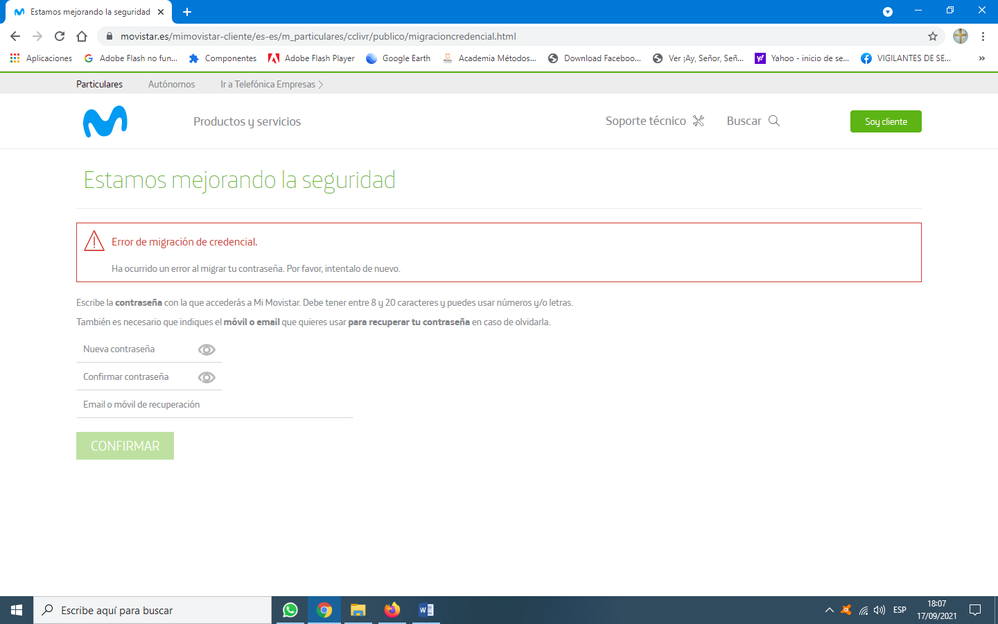The width and height of the screenshot is (998, 624).
Task: Switch to the Autónomos section
Action: tap(172, 85)
